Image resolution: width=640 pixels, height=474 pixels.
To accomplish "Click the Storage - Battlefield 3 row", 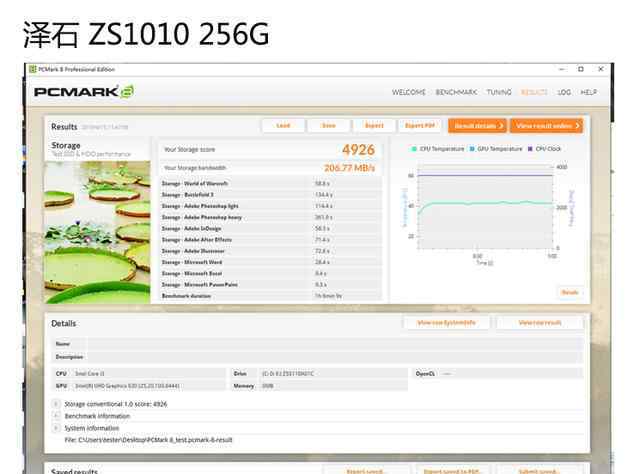I will pyautogui.click(x=271, y=195).
